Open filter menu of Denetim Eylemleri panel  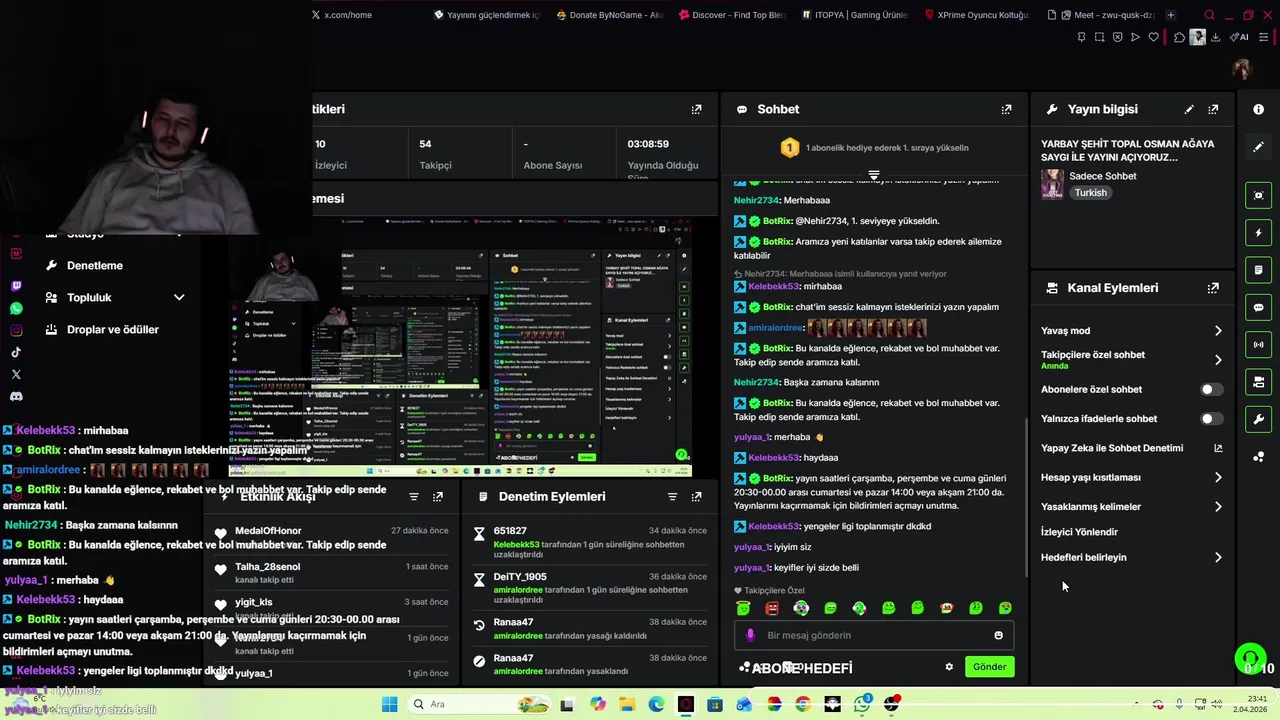(x=672, y=497)
